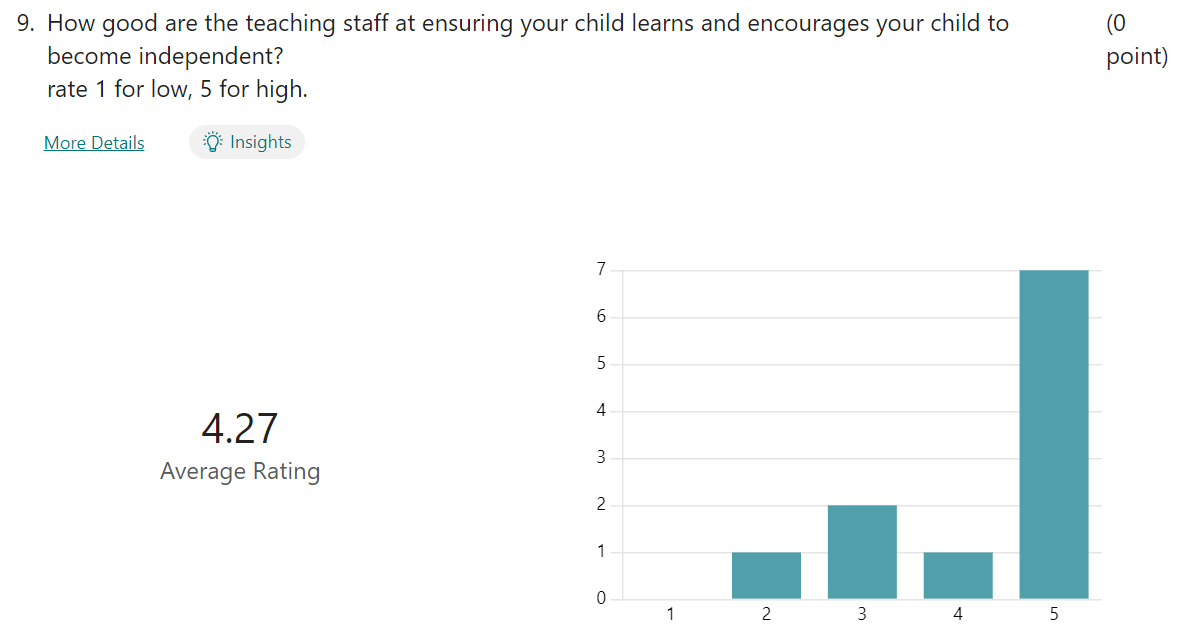Click y-axis label 7
The image size is (1185, 643).
click(x=602, y=270)
